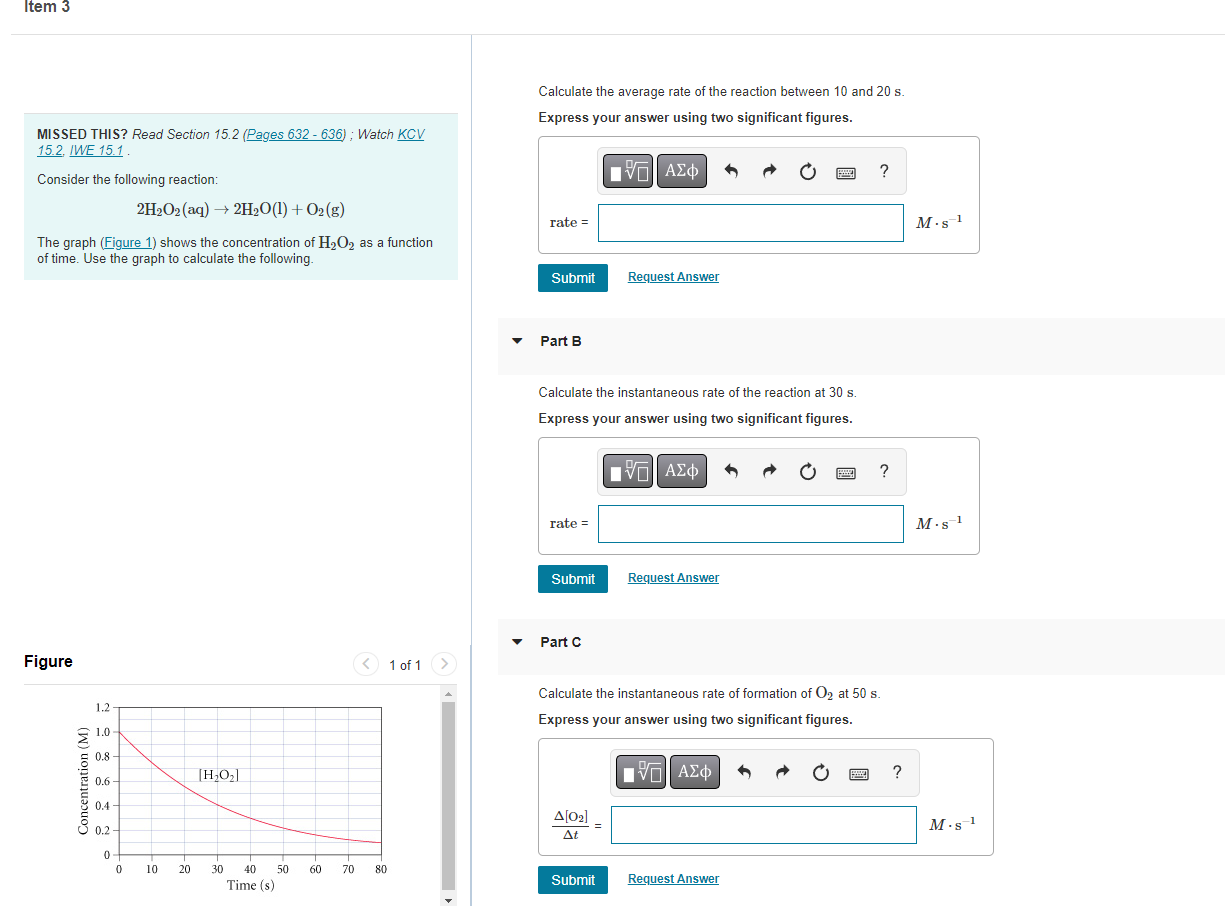Viewport: 1225px width, 906px height.
Task: Open keyboard shortcuts in Part A toolbar
Action: coord(846,172)
